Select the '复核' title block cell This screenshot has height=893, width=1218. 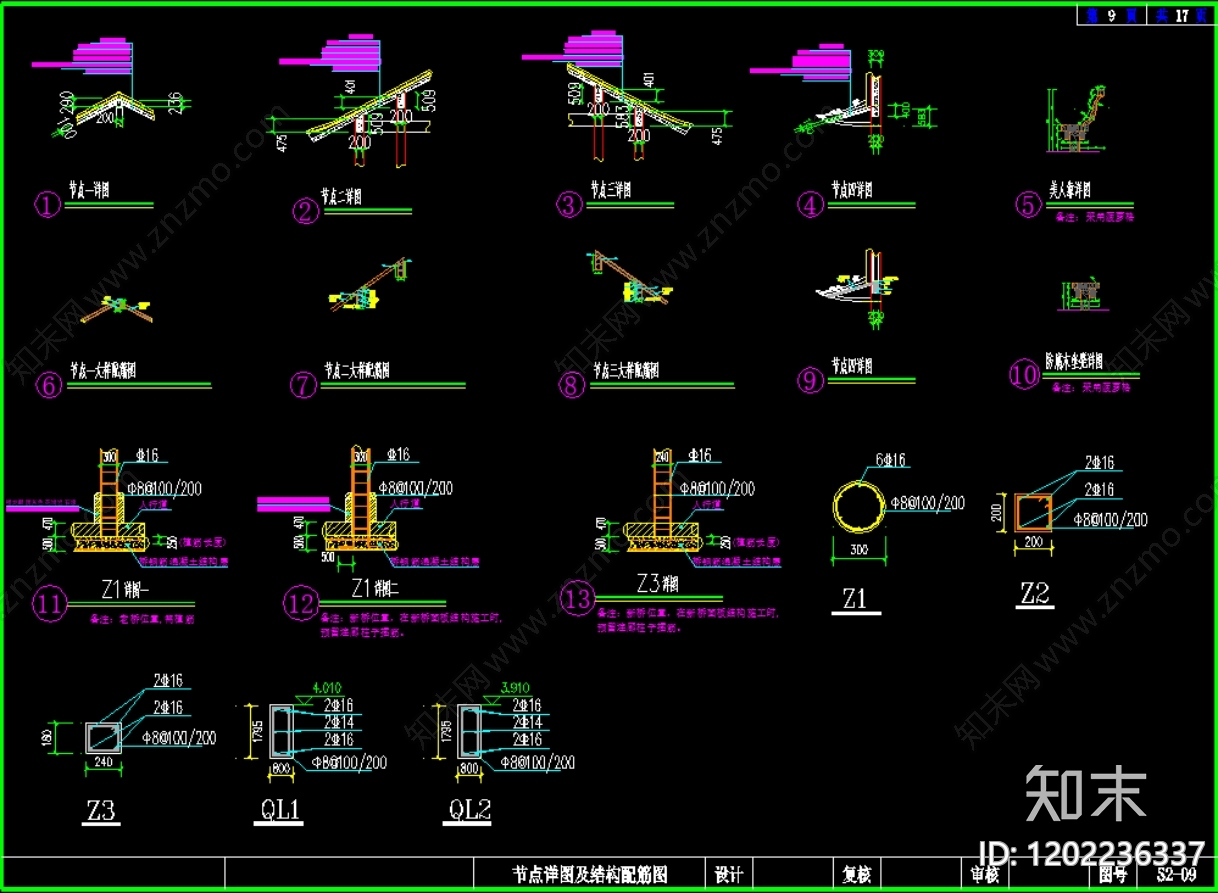click(857, 875)
